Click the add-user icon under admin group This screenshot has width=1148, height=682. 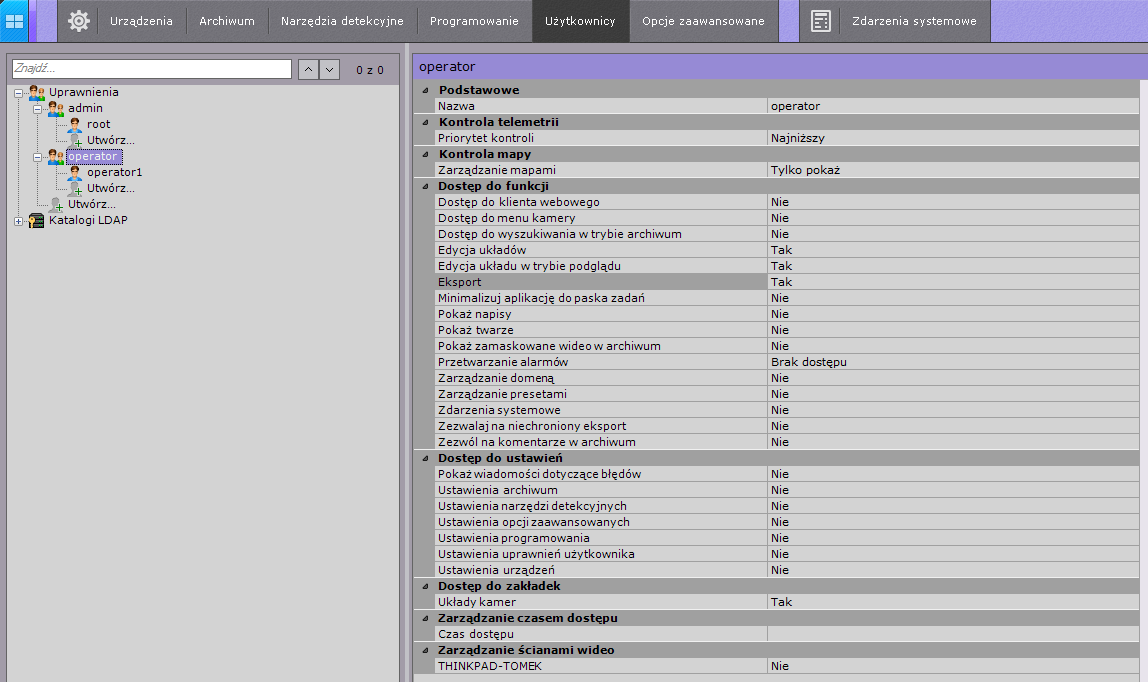(x=75, y=140)
